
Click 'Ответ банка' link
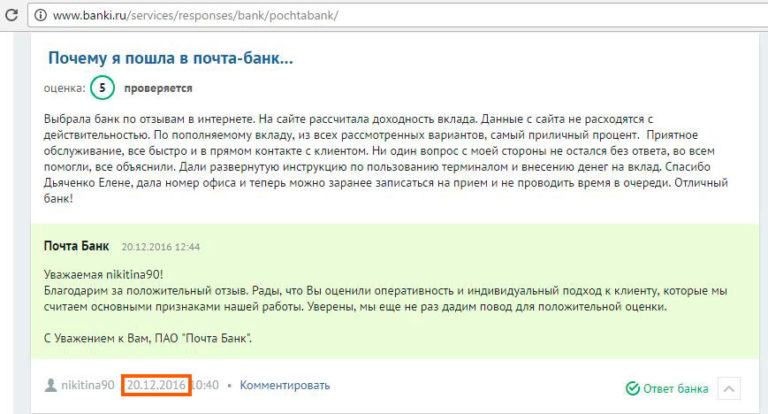tap(675, 389)
